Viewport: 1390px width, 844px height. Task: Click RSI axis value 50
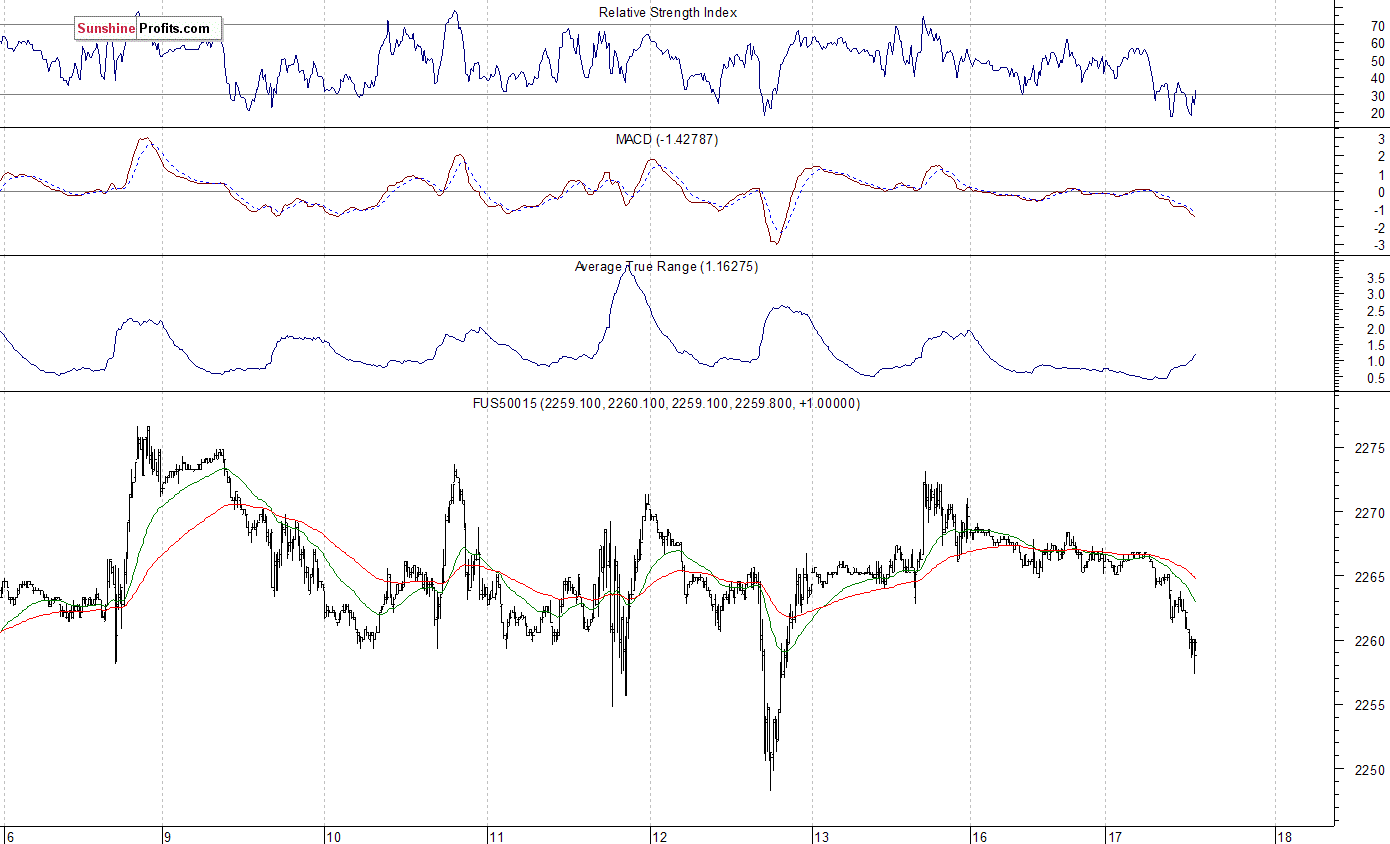[x=1378, y=61]
